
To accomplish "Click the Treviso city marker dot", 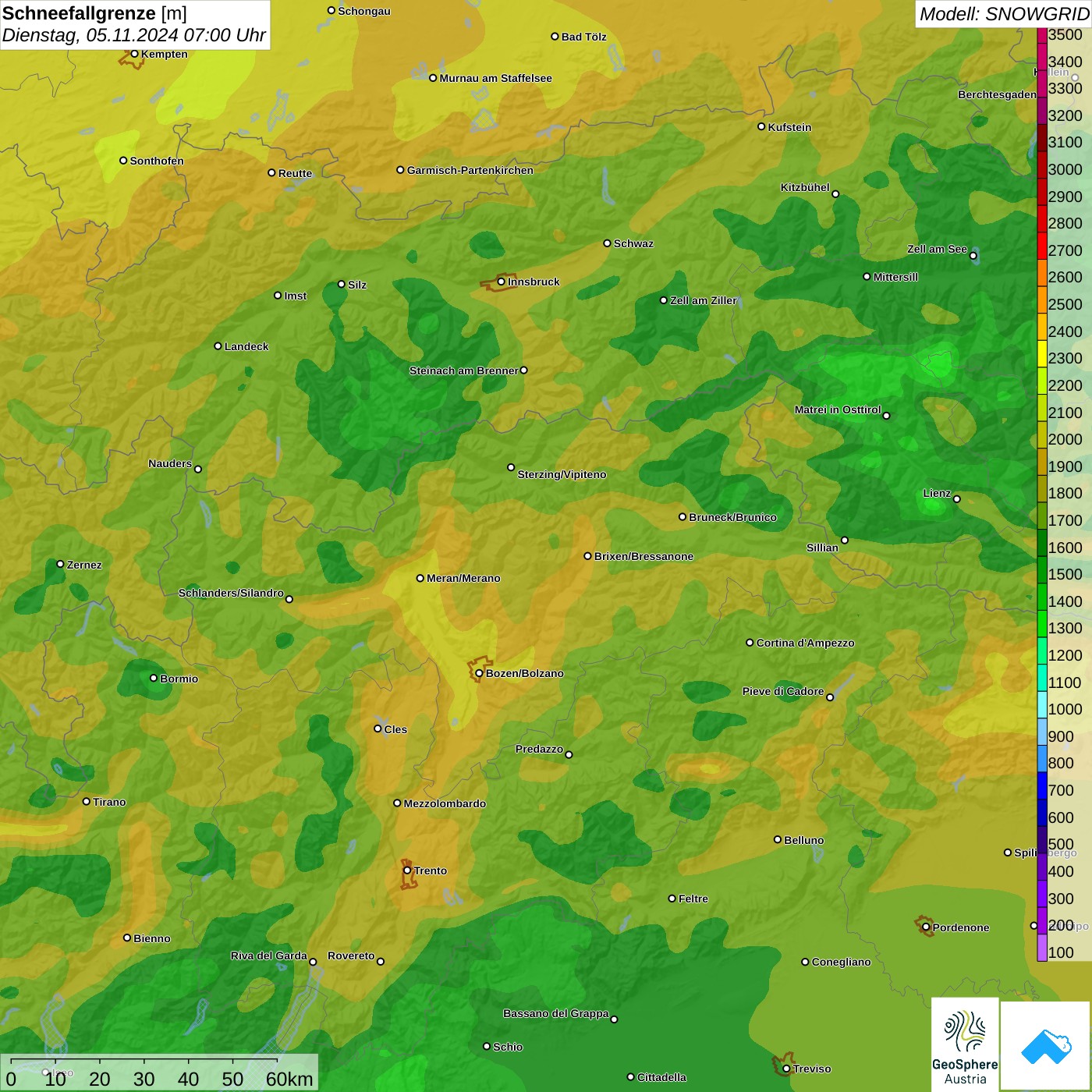I will pyautogui.click(x=786, y=1069).
